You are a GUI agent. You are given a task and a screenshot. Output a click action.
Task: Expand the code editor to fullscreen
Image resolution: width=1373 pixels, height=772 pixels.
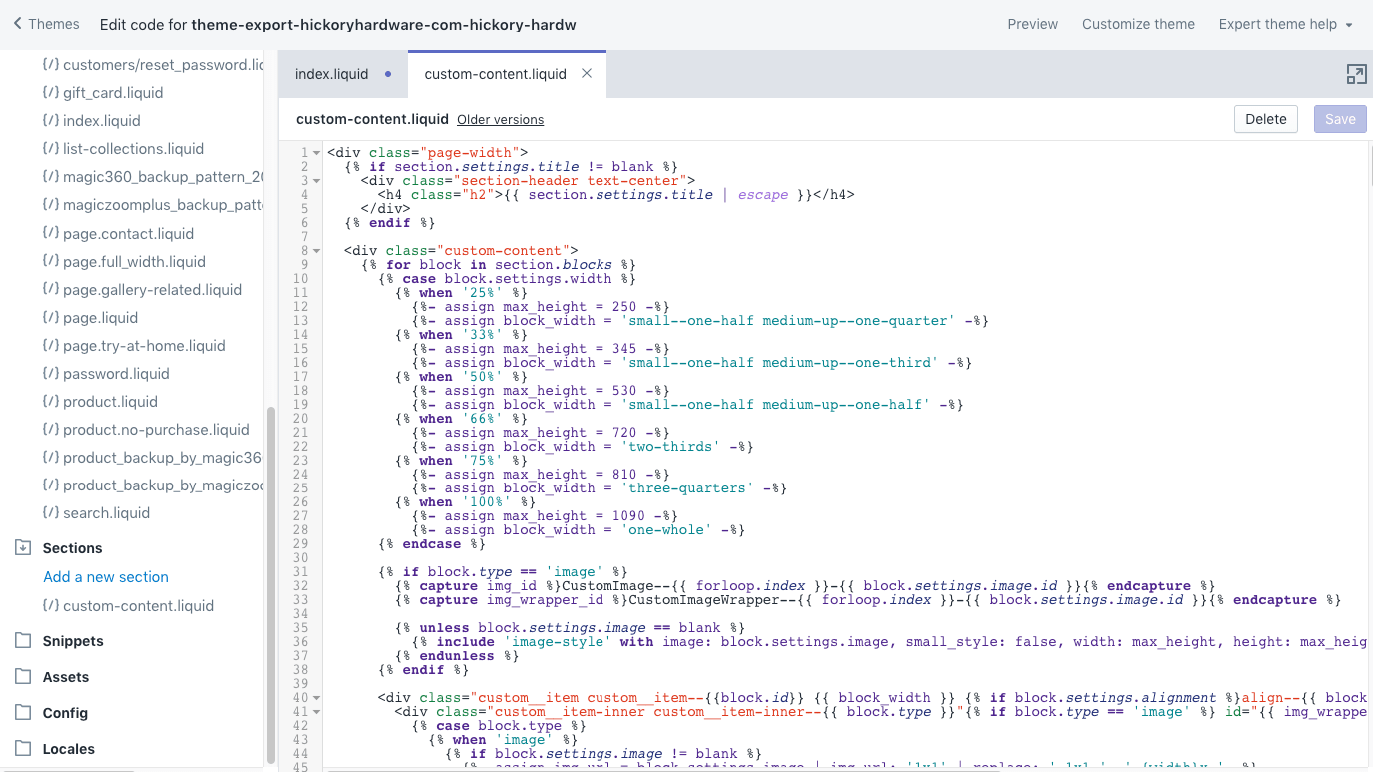click(1356, 74)
